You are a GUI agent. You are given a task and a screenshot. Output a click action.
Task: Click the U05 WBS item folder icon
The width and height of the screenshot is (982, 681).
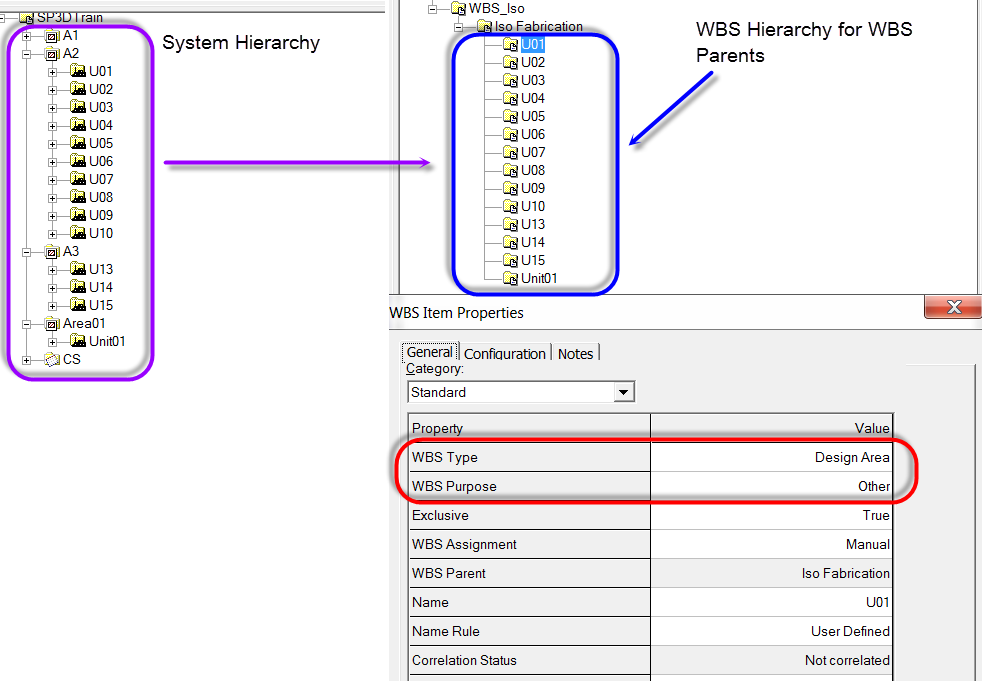(x=510, y=117)
